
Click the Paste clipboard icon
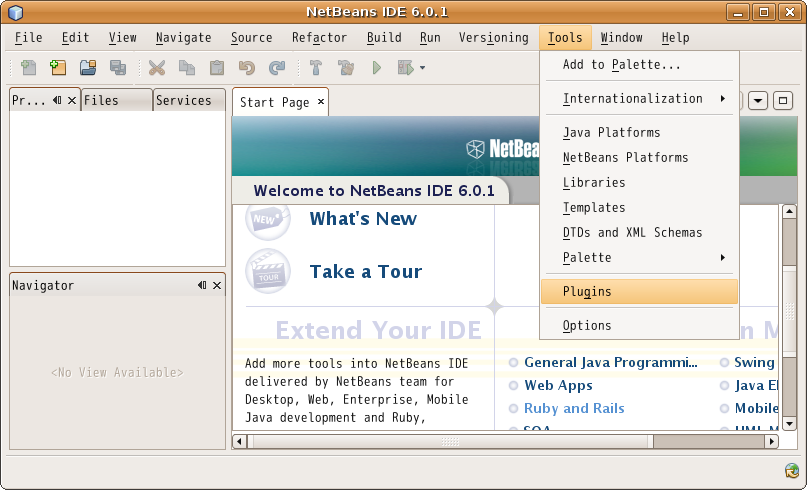(217, 68)
